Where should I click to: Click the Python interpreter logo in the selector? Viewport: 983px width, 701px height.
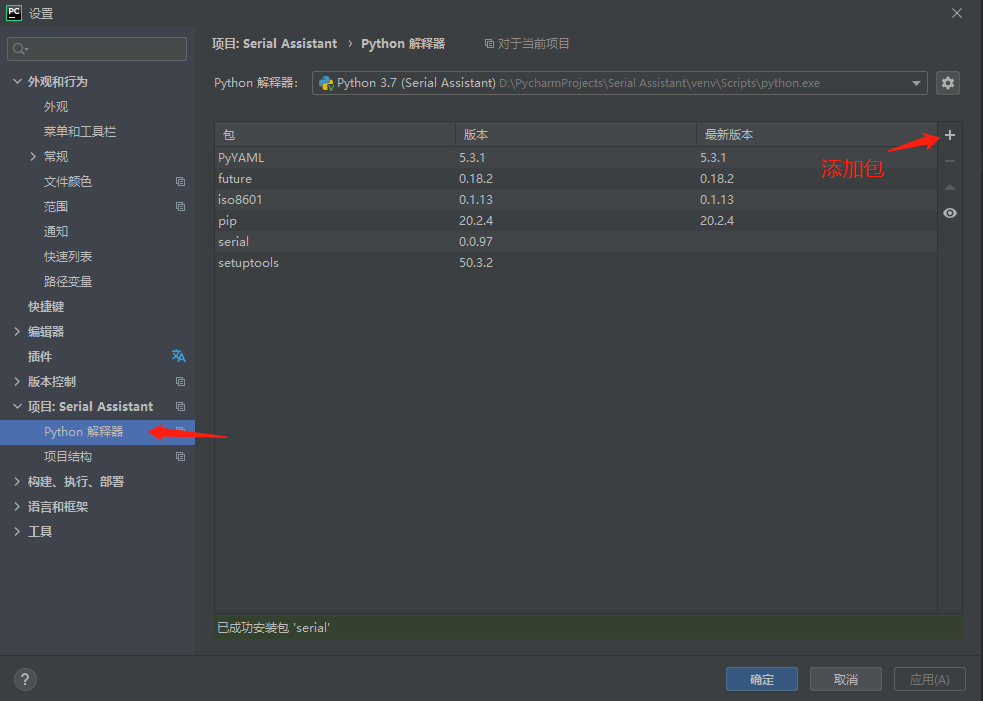pos(325,83)
